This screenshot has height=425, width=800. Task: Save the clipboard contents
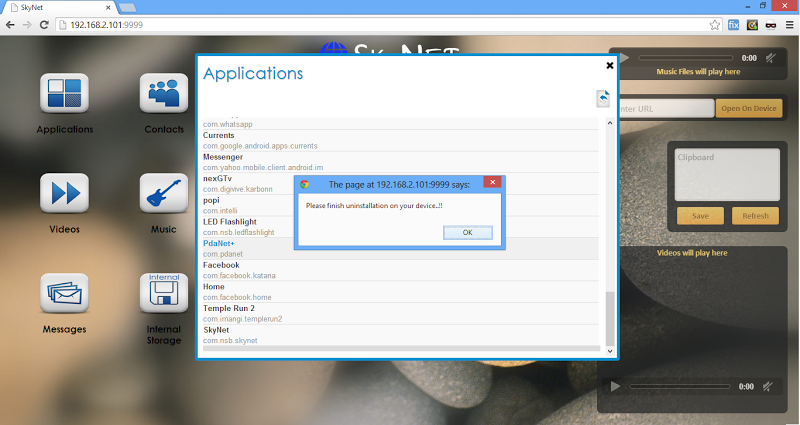(700, 216)
